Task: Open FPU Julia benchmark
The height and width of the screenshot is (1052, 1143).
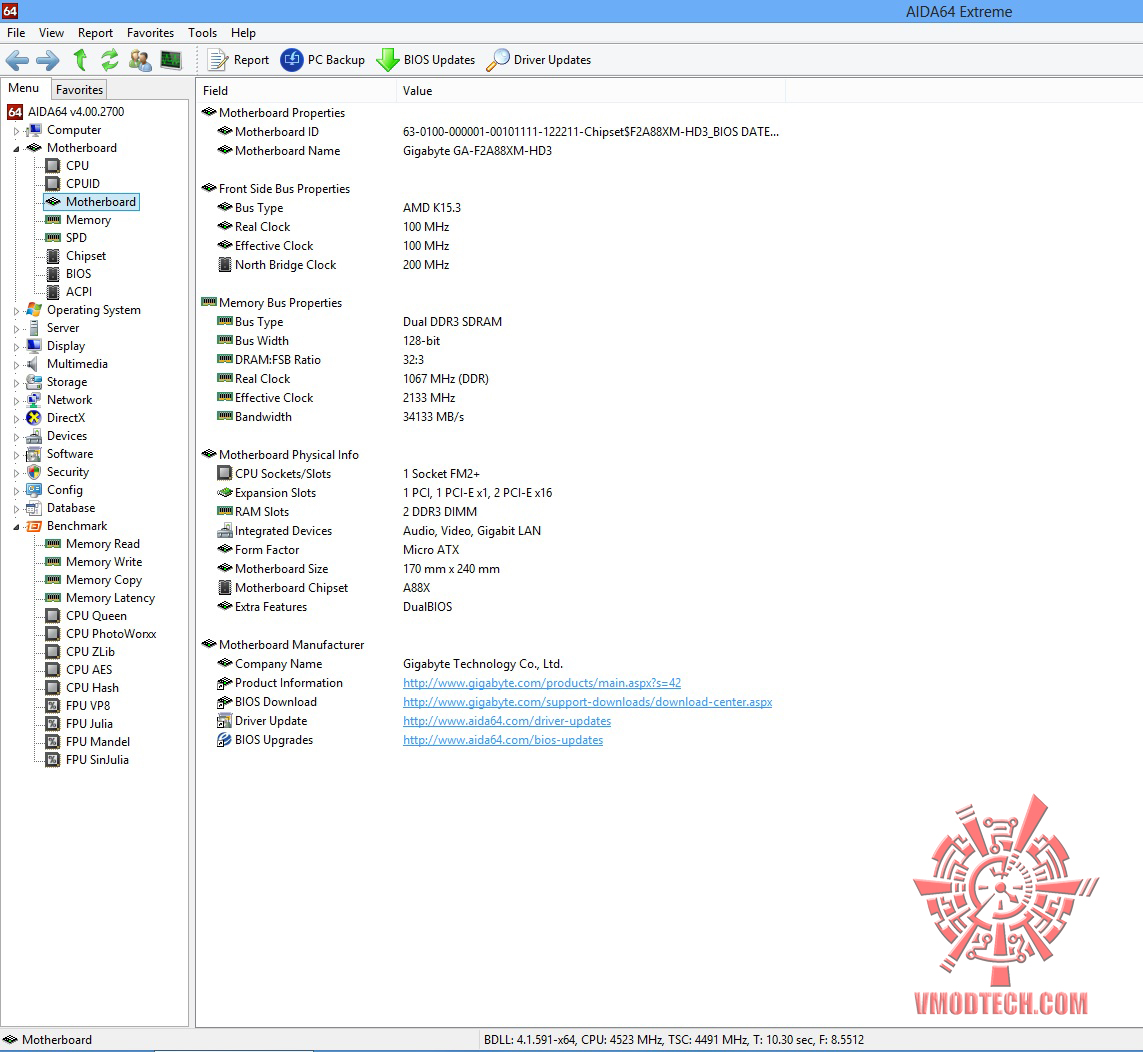Action: tap(89, 724)
